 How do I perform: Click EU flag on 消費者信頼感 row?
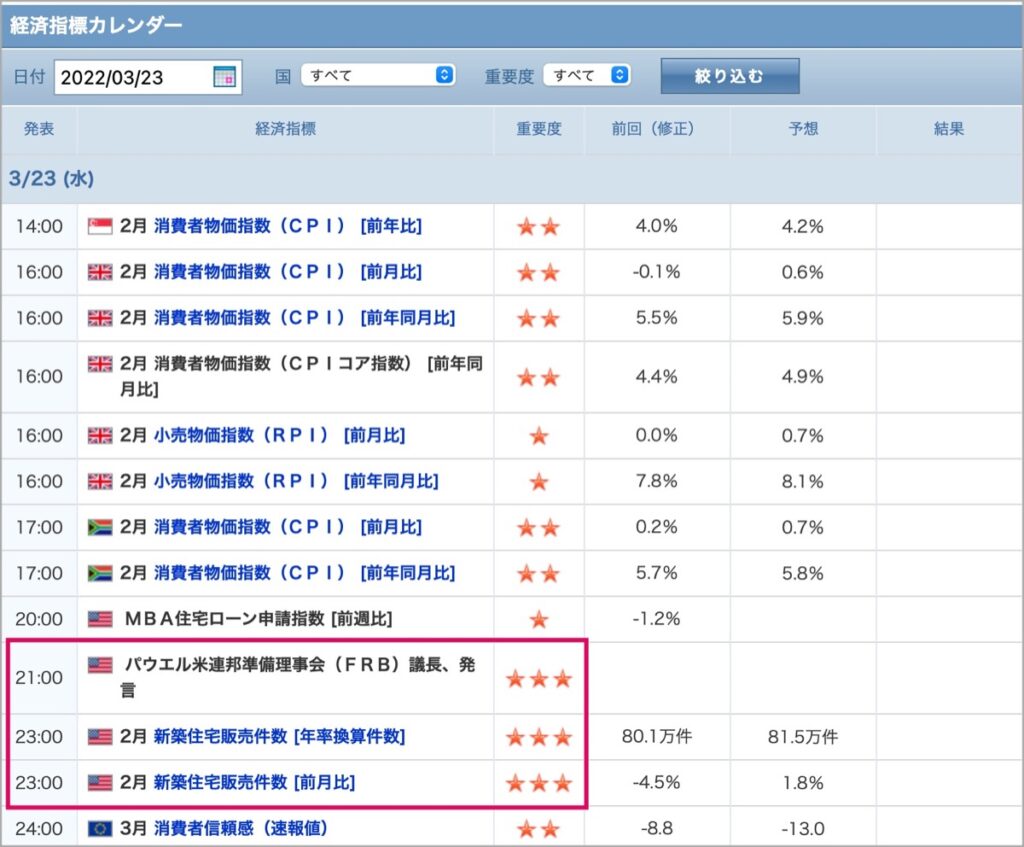(100, 829)
